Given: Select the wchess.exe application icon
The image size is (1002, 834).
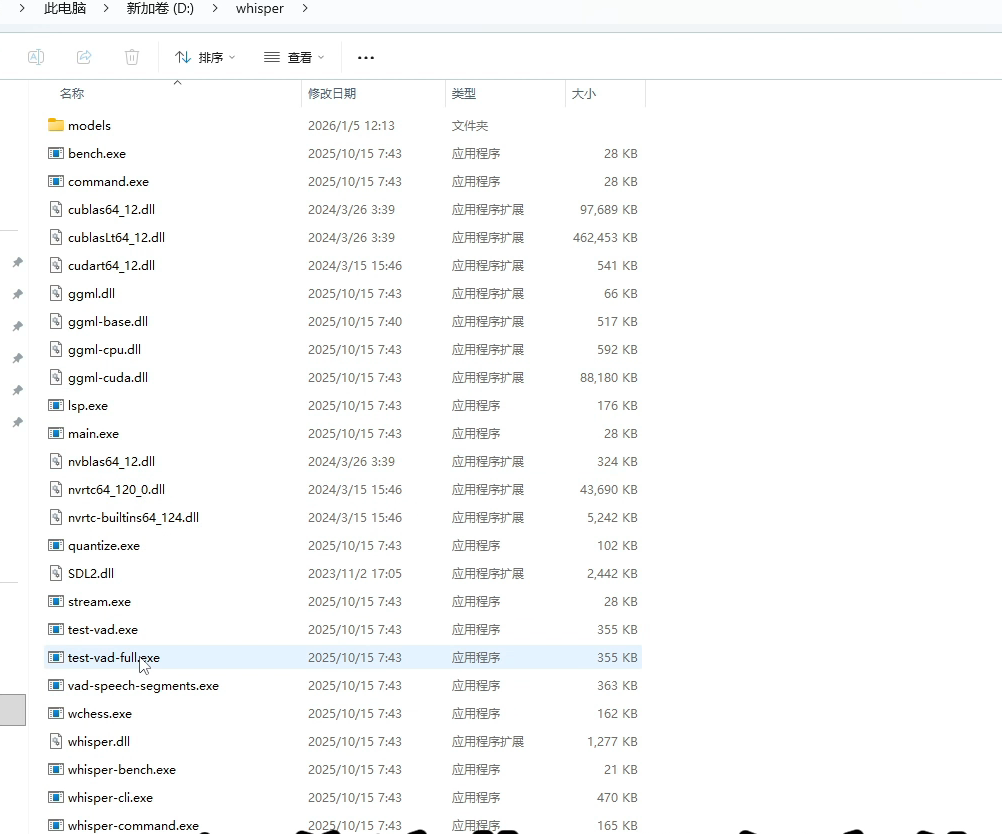Looking at the screenshot, I should (56, 713).
